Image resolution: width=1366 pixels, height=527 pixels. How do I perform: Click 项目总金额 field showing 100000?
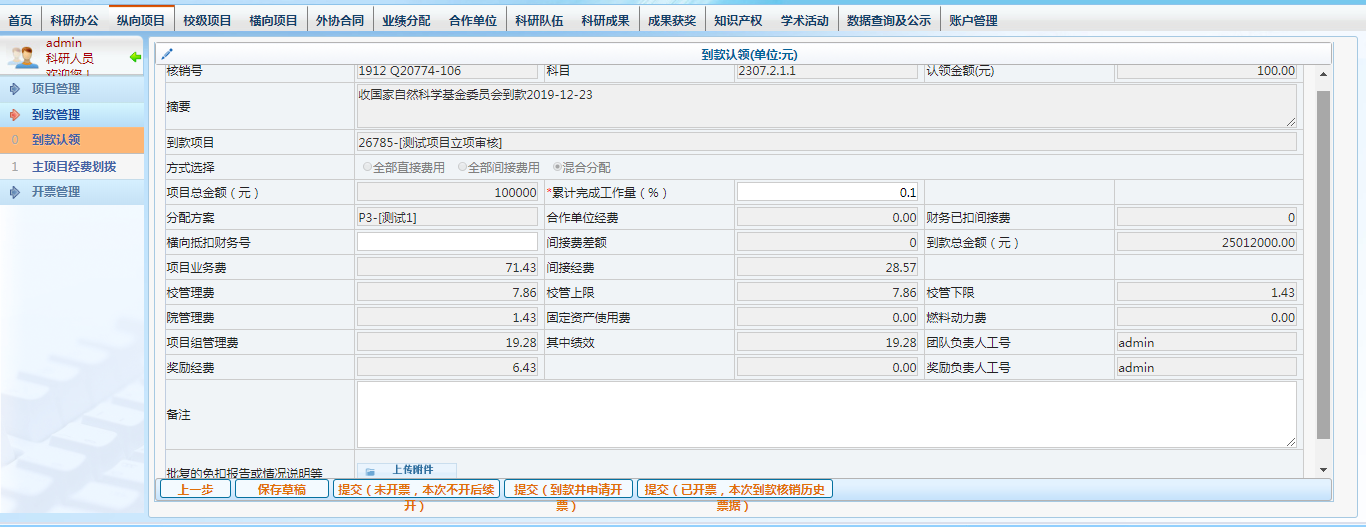click(447, 192)
